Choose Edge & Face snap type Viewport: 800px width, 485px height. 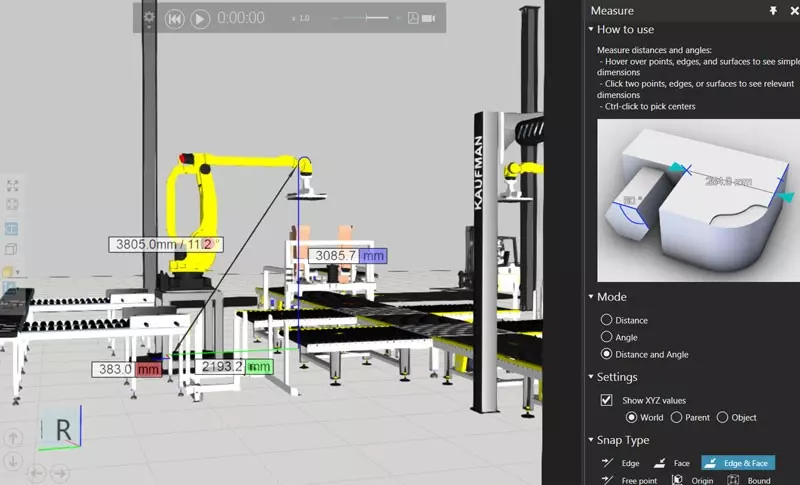(x=737, y=463)
